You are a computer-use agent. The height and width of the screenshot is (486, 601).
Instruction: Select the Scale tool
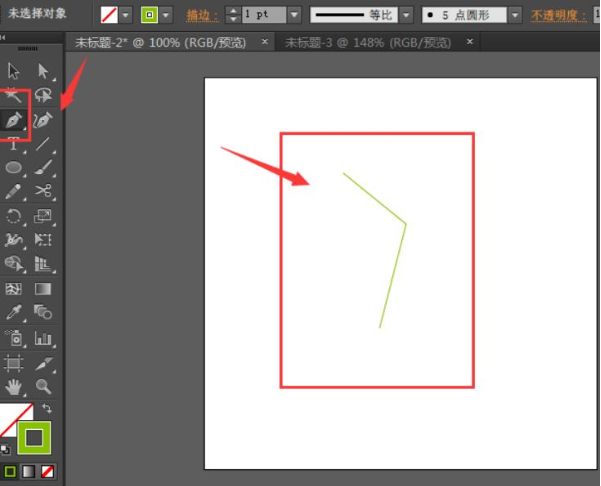pos(43,217)
